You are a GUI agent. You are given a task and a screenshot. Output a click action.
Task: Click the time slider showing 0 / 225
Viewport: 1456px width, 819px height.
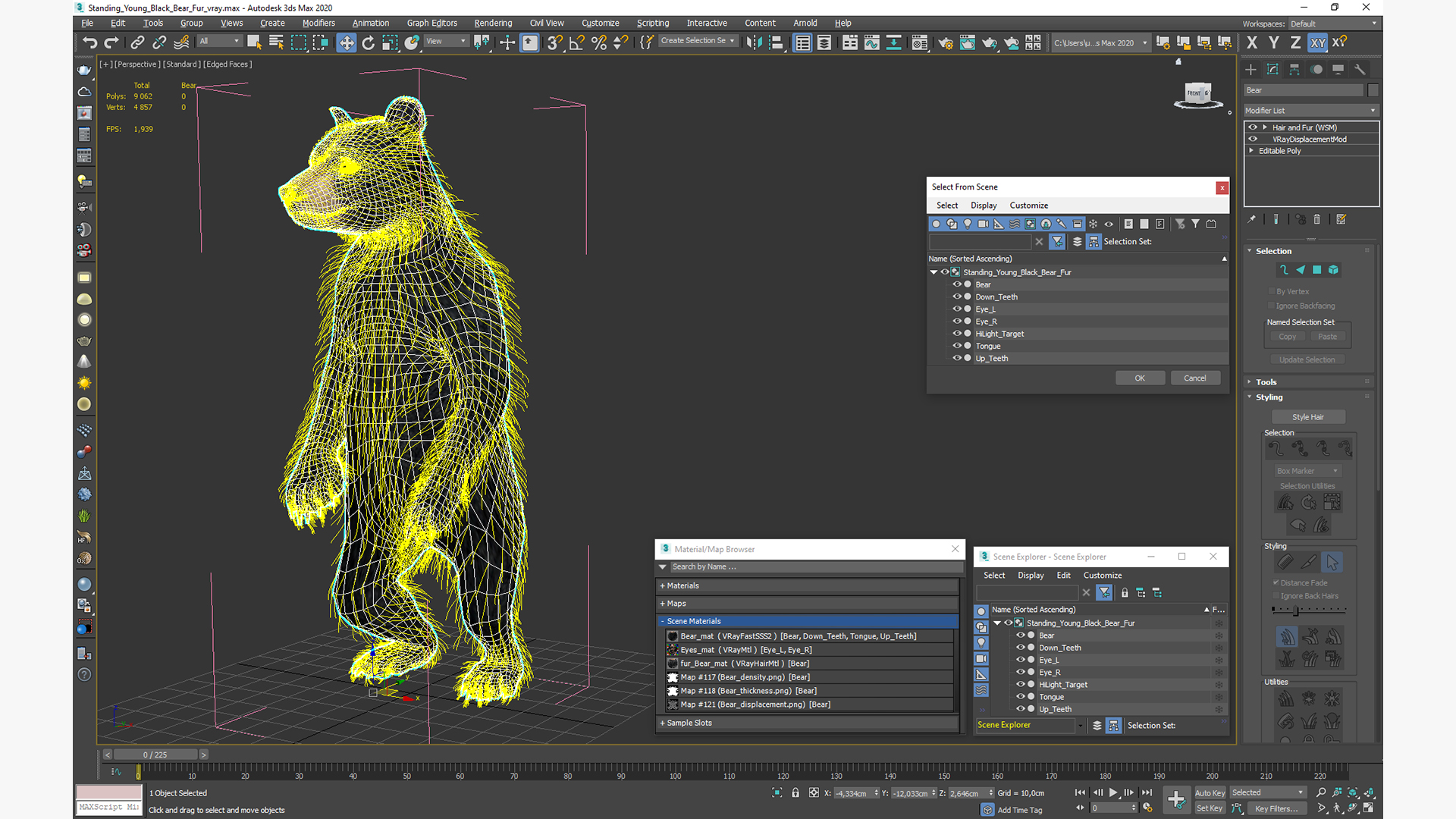(x=155, y=755)
